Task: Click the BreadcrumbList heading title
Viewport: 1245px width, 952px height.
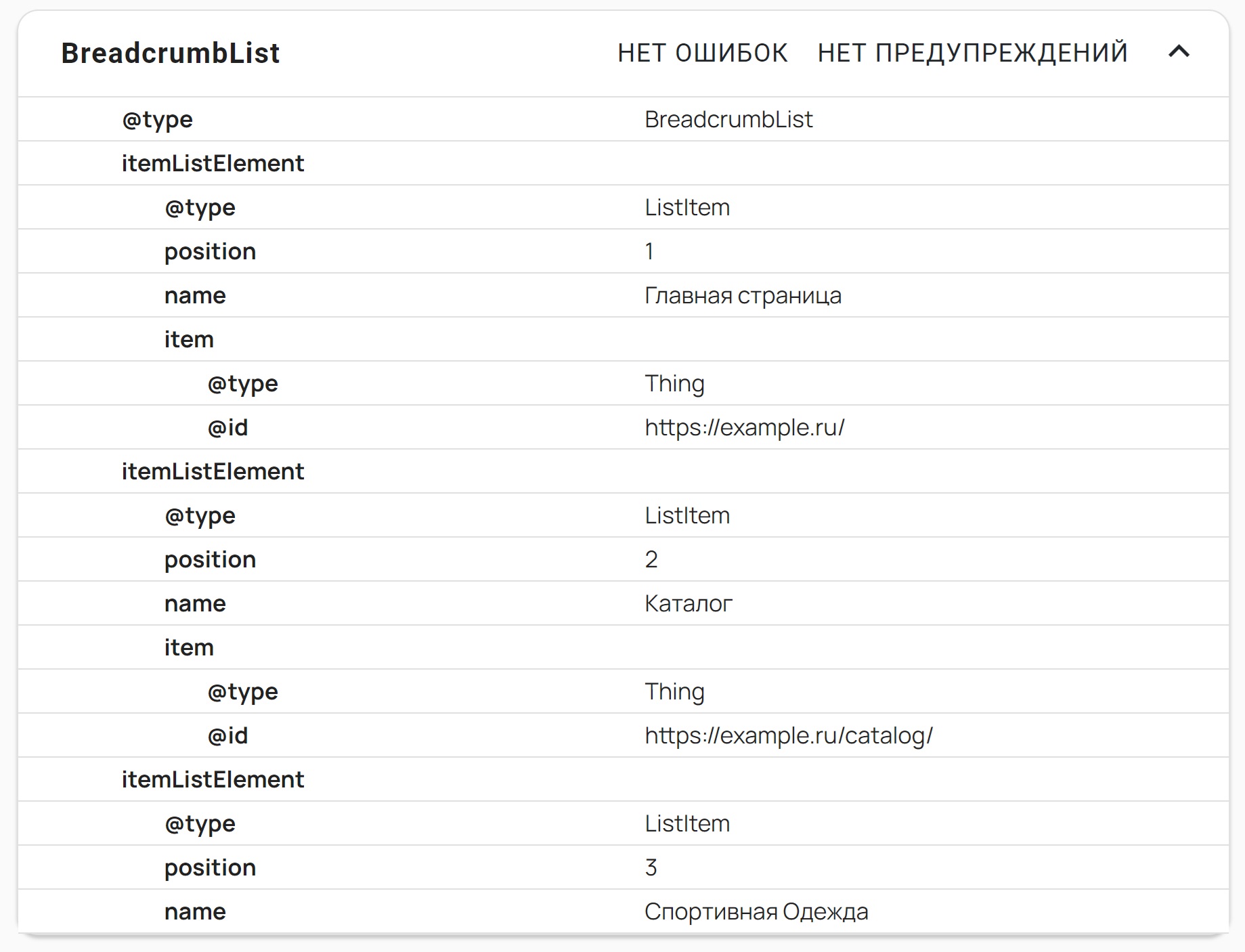Action: pyautogui.click(x=171, y=53)
